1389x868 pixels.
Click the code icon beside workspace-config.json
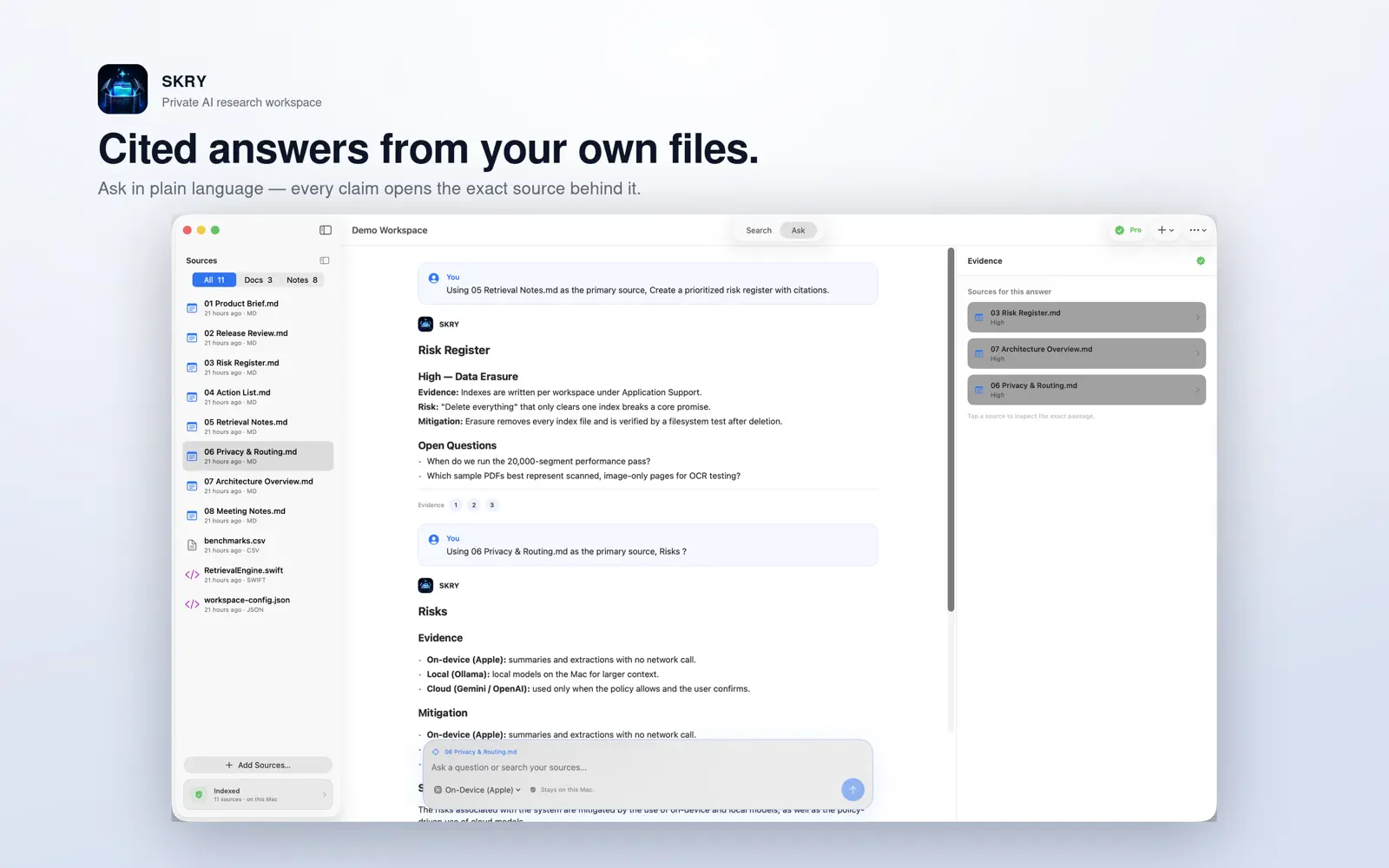192,604
